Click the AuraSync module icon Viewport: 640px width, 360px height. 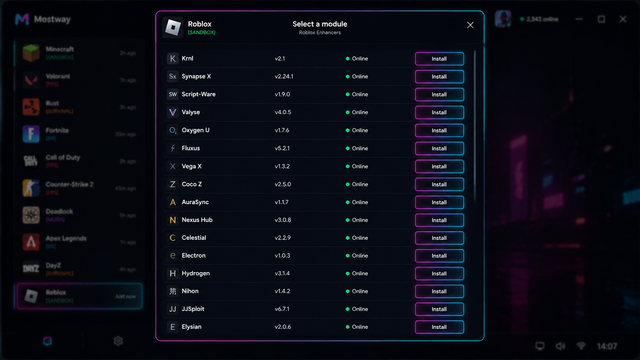(x=173, y=202)
